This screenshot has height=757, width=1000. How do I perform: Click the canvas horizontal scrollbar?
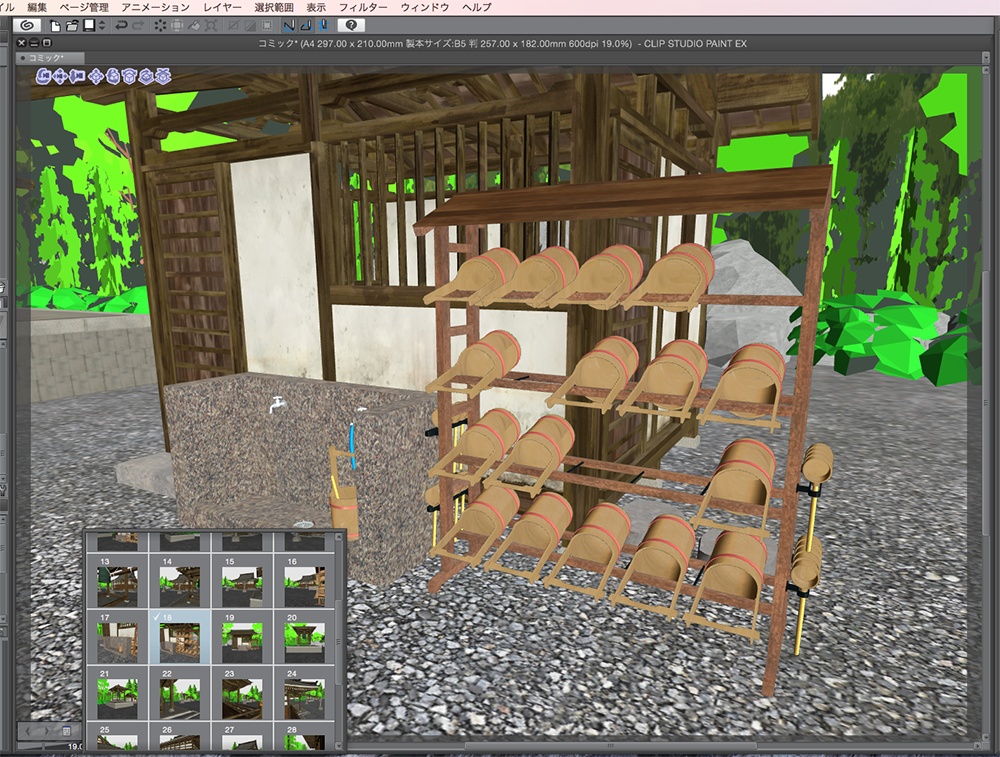point(610,745)
